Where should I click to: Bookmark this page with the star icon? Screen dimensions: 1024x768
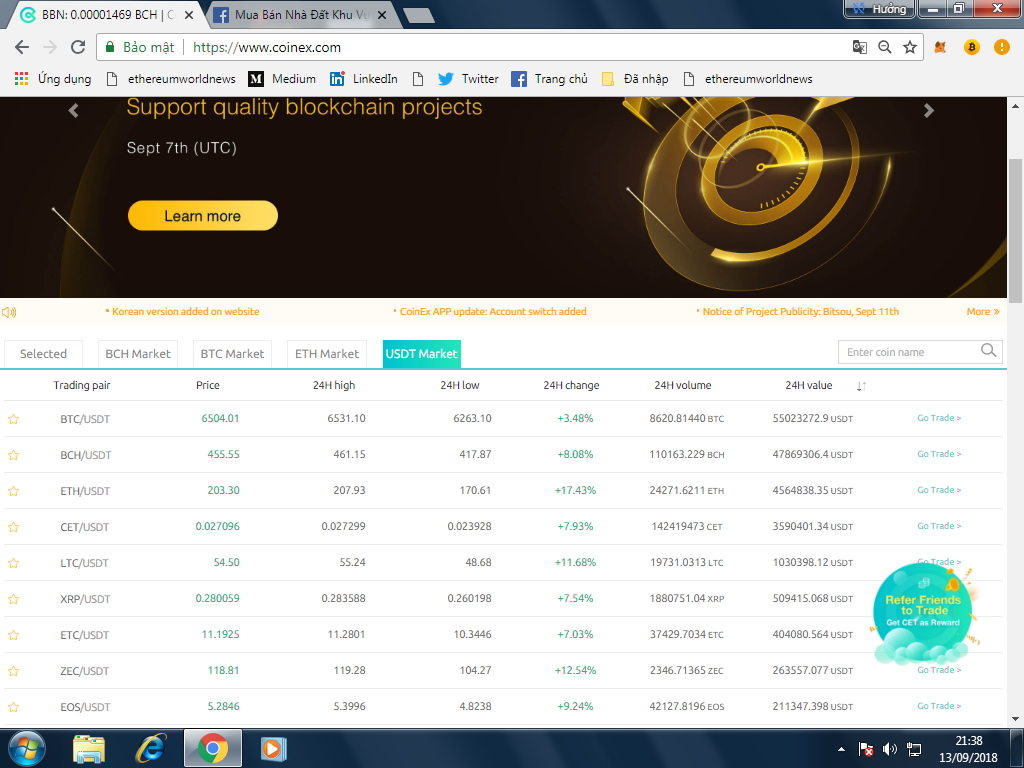coord(910,47)
